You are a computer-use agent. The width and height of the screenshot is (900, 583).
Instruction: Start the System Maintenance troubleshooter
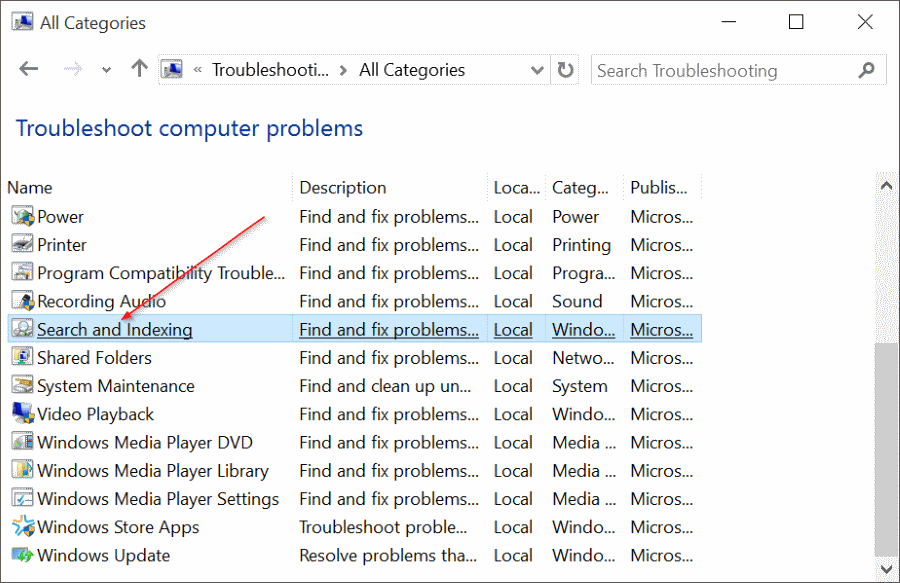coord(116,386)
